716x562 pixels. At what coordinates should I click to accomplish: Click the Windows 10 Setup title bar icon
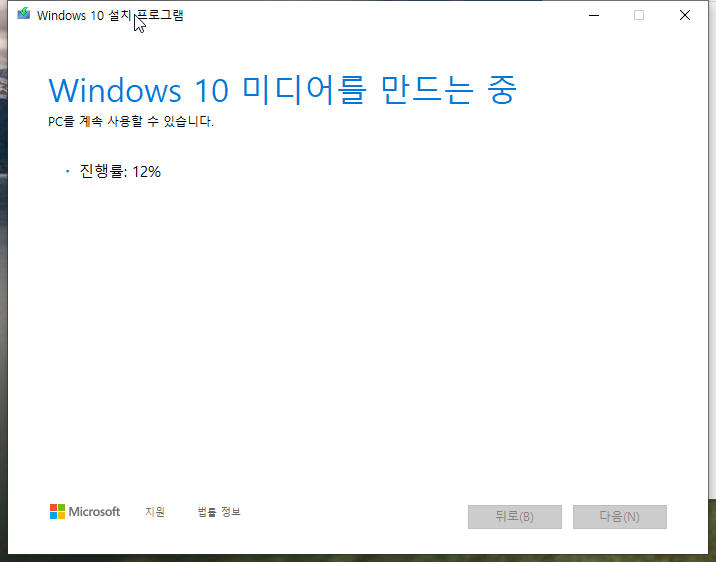(24, 14)
